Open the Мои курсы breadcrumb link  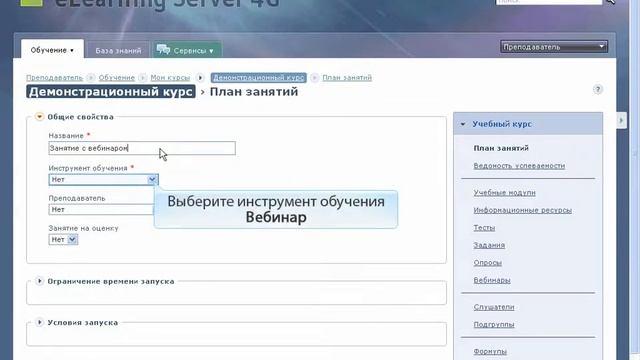(x=170, y=78)
